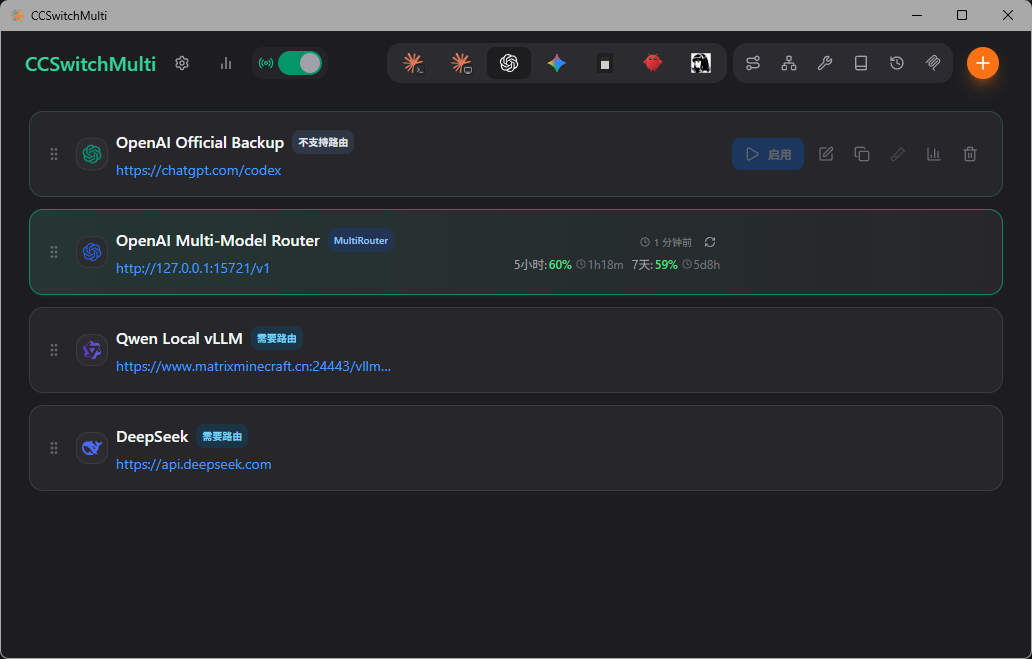Click the 5d8h reset timer
1032x659 pixels.
tap(701, 265)
